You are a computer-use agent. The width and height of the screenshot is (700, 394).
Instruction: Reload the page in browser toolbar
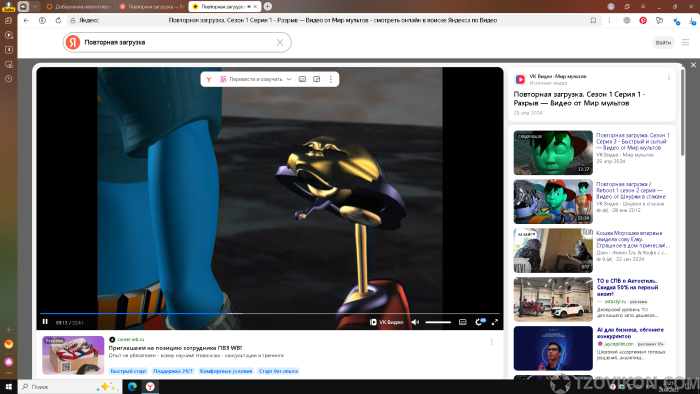pyautogui.click(x=58, y=20)
